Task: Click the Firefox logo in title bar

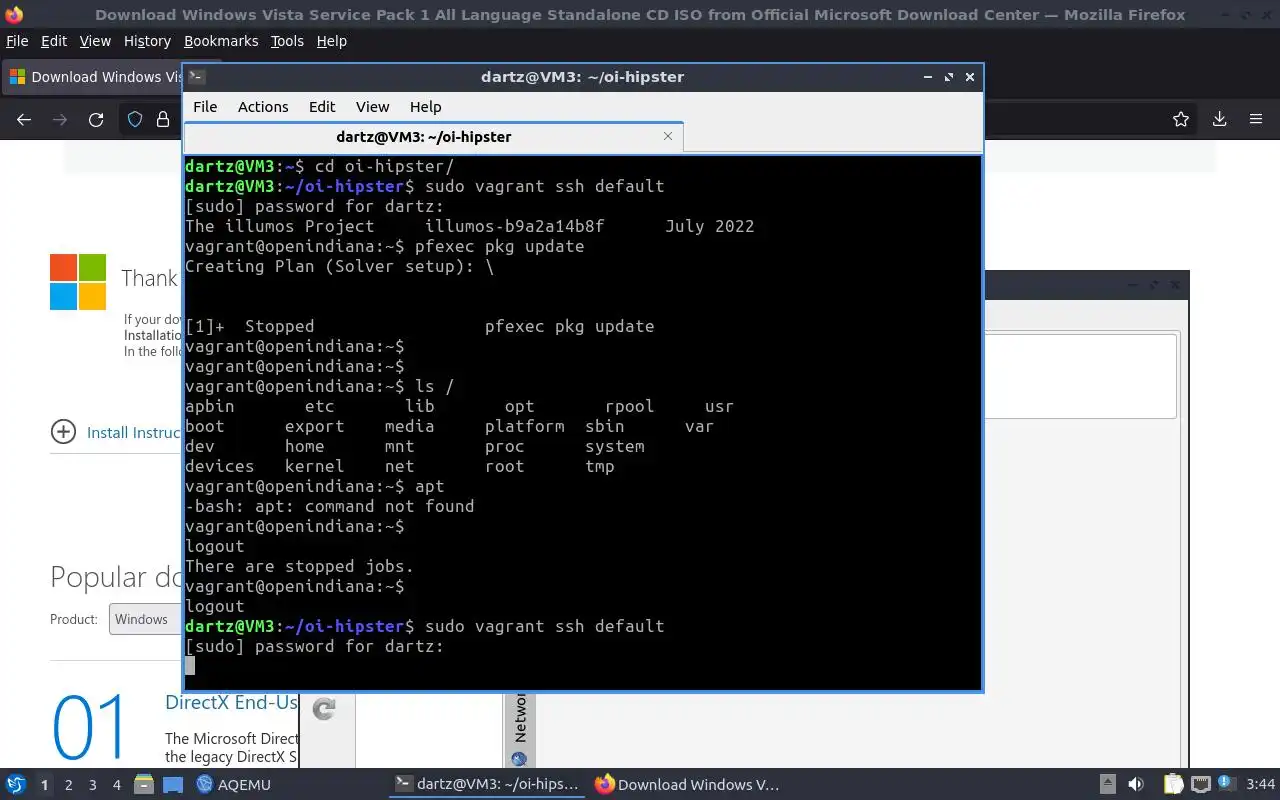Action: pos(14,14)
